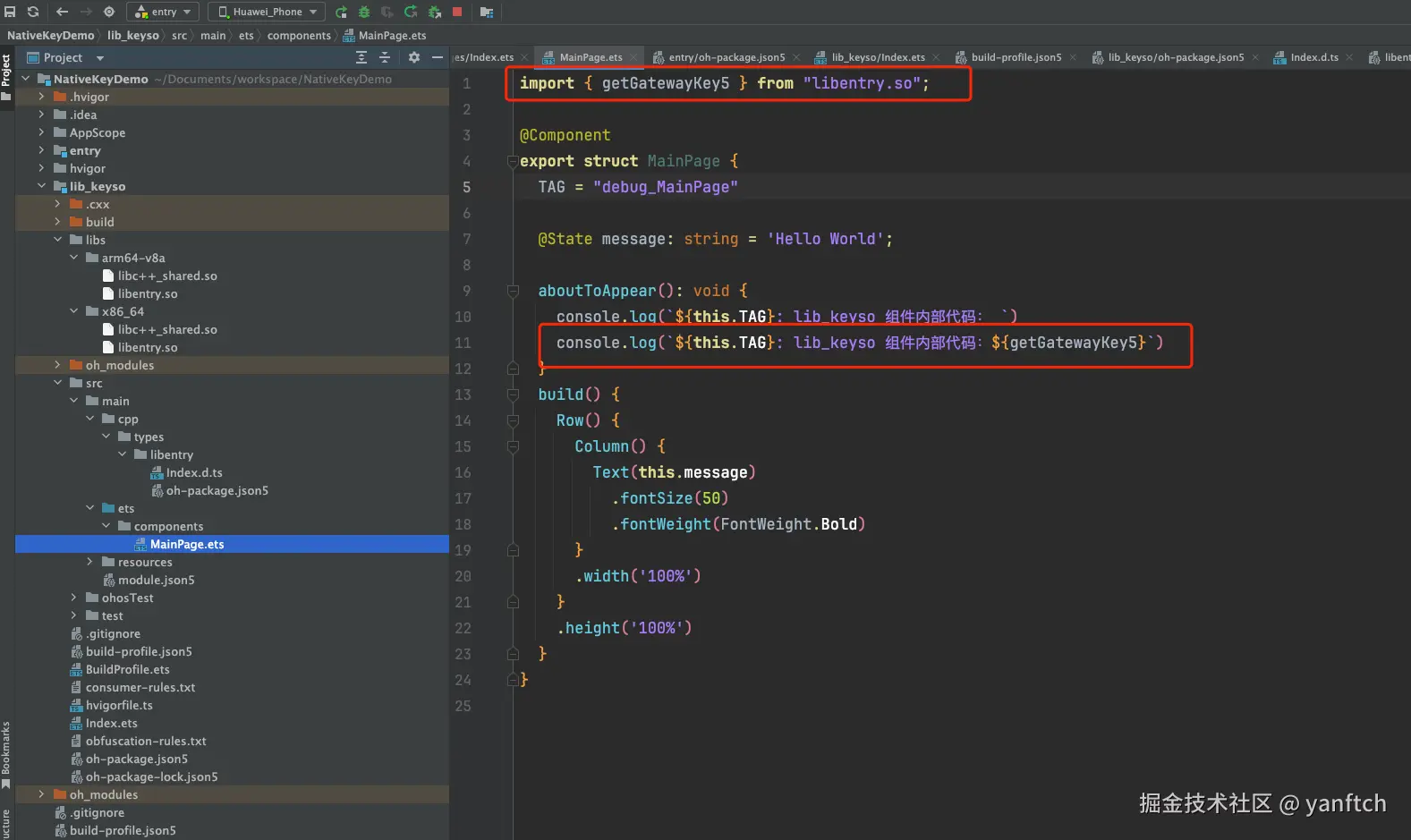Hide the Project panel using minus icon
1411x840 pixels.
[438, 57]
